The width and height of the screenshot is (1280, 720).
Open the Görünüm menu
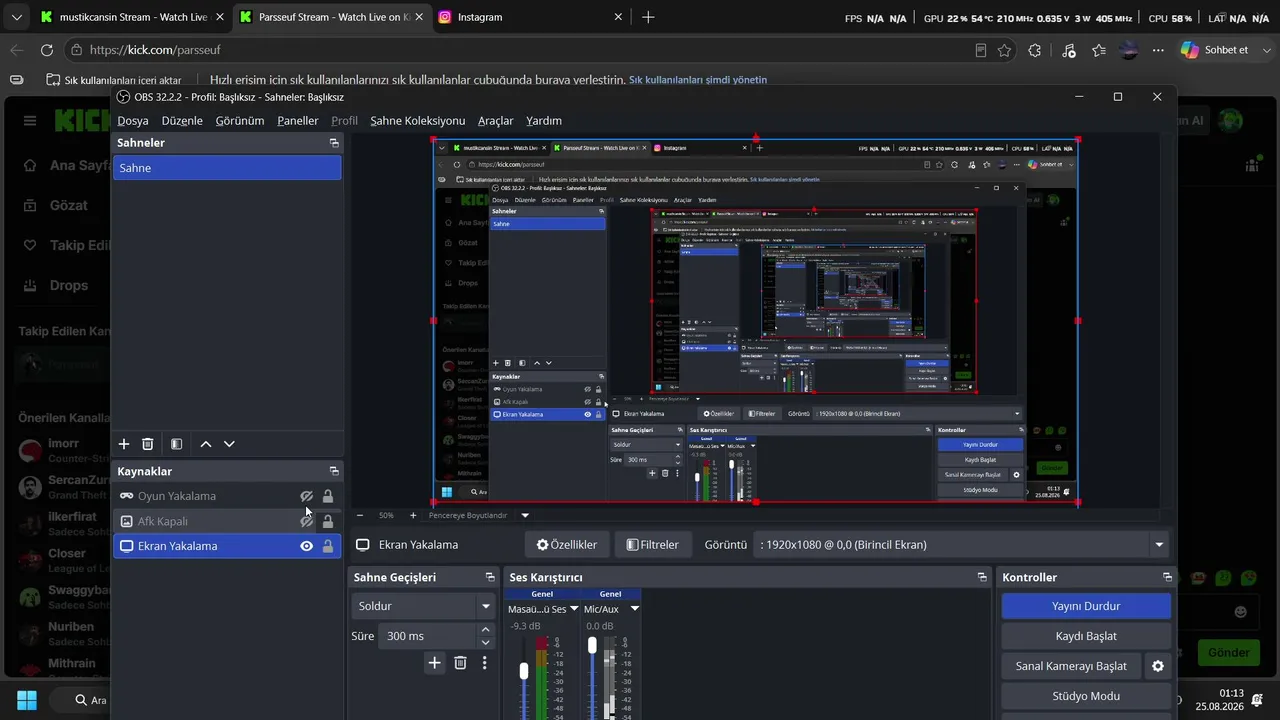(241, 121)
